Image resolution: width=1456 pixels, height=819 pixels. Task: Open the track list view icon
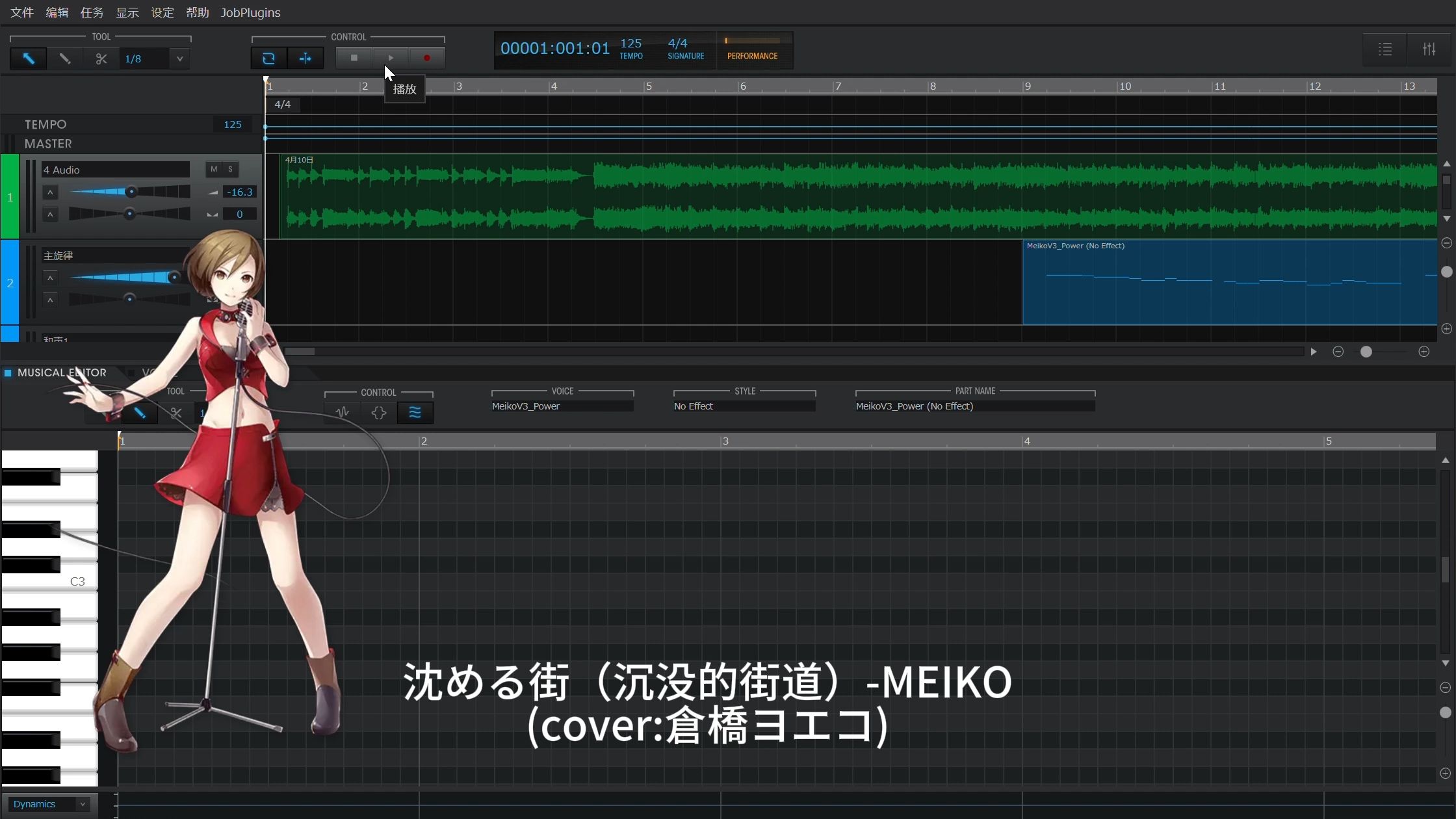pos(1385,49)
